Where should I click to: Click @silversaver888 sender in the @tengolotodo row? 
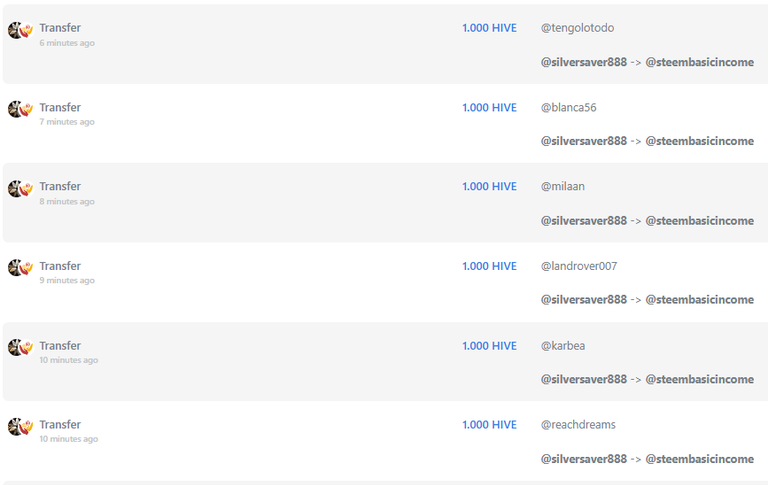click(583, 62)
